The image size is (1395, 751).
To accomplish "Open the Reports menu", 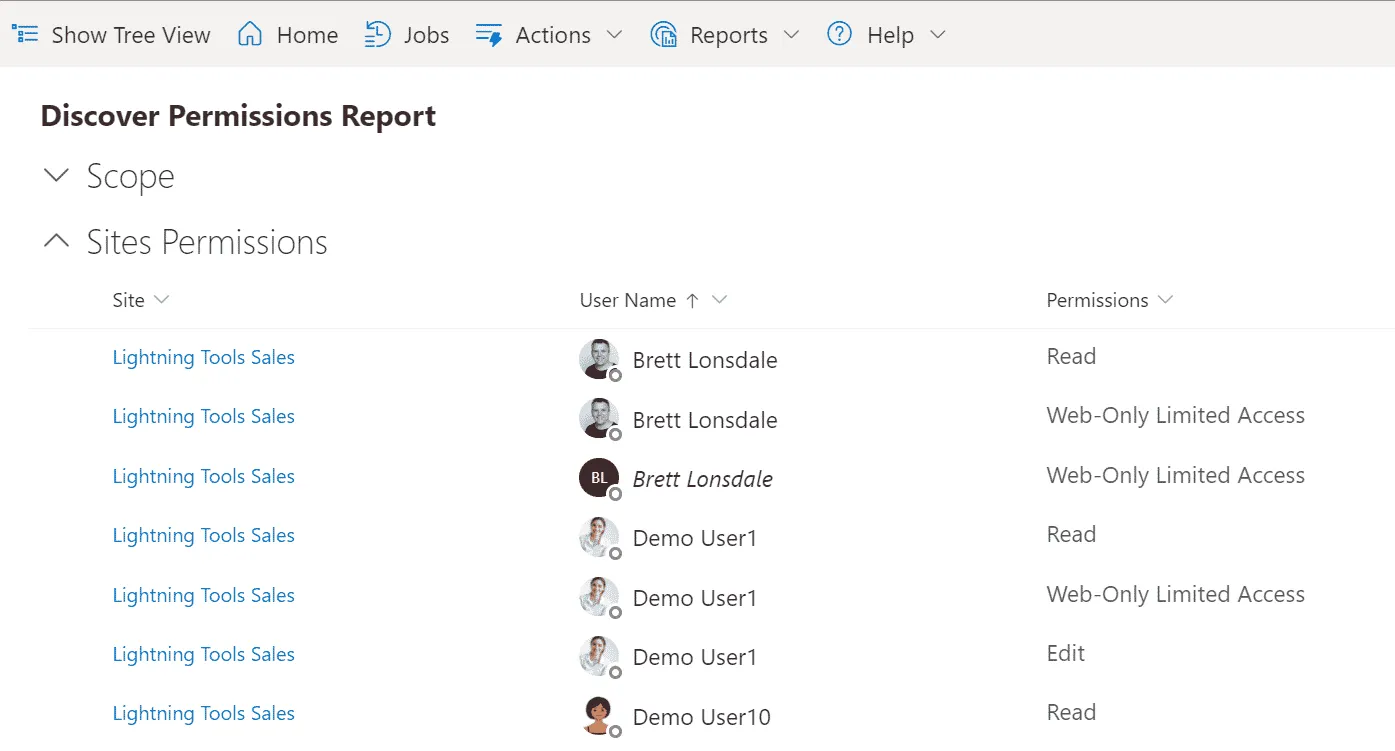I will click(727, 34).
